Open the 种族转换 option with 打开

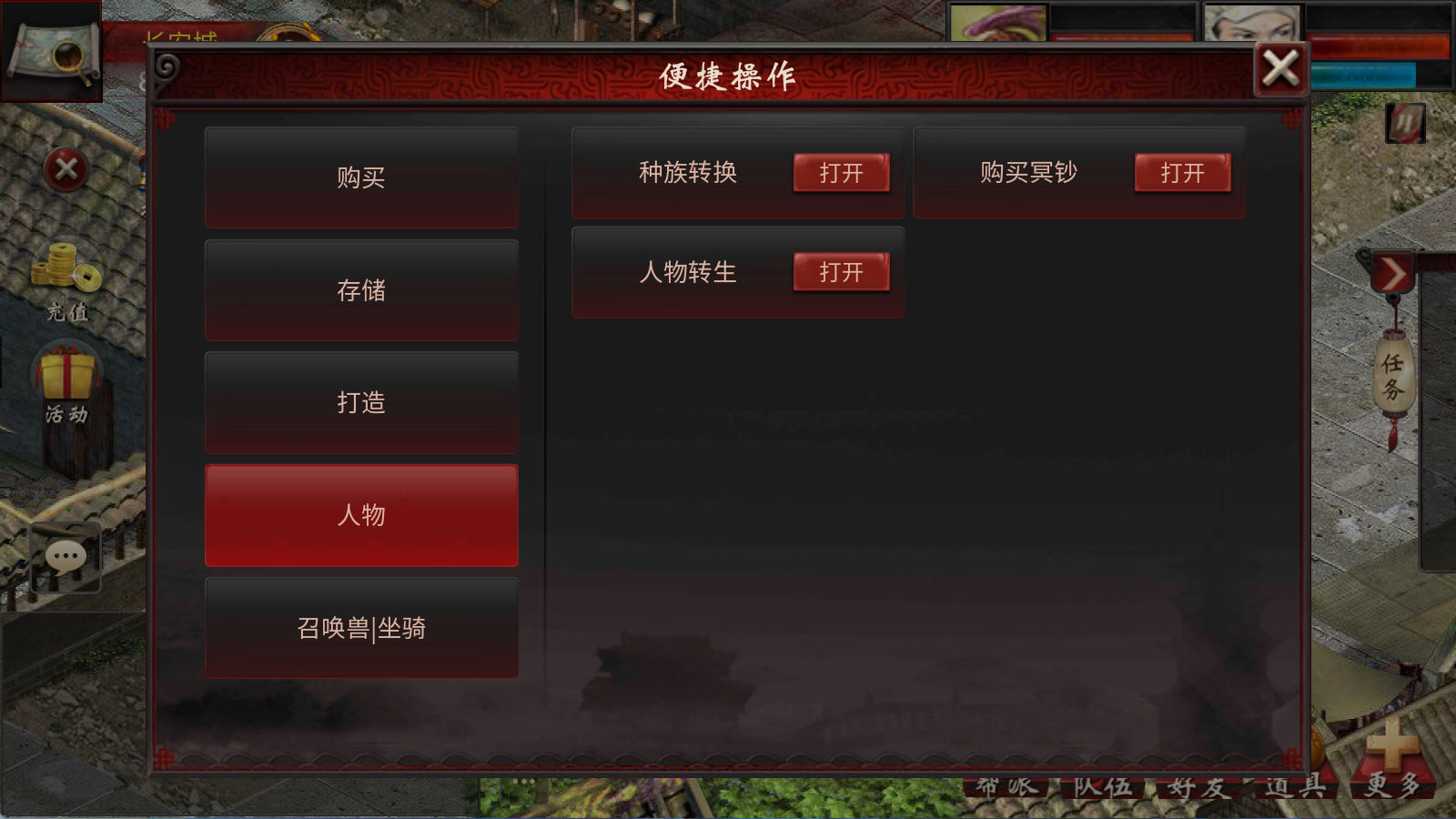(841, 173)
